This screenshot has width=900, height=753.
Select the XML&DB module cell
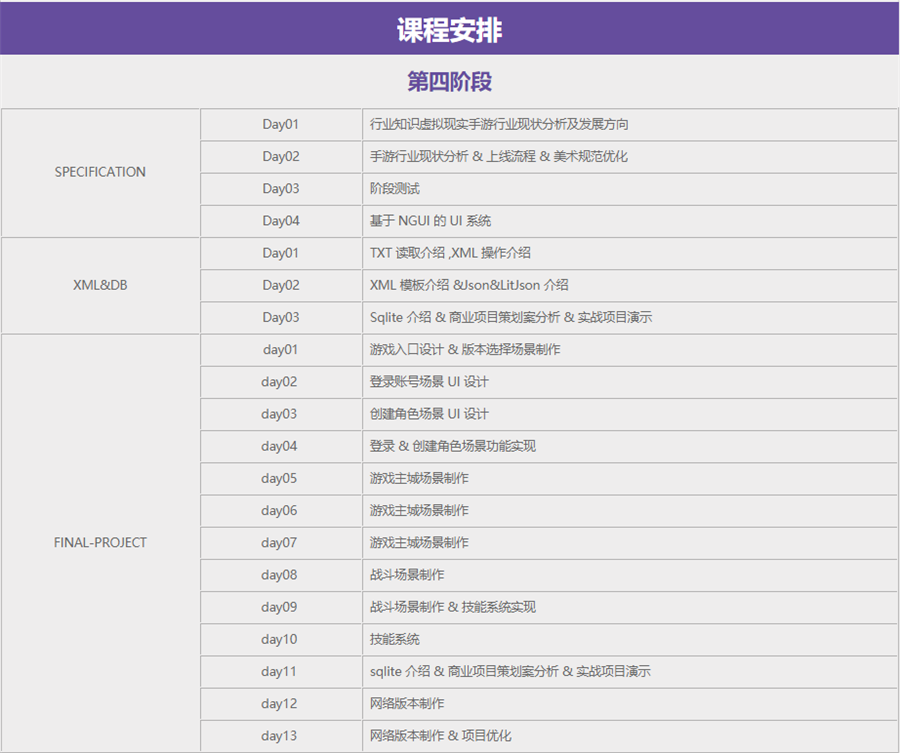click(x=100, y=285)
